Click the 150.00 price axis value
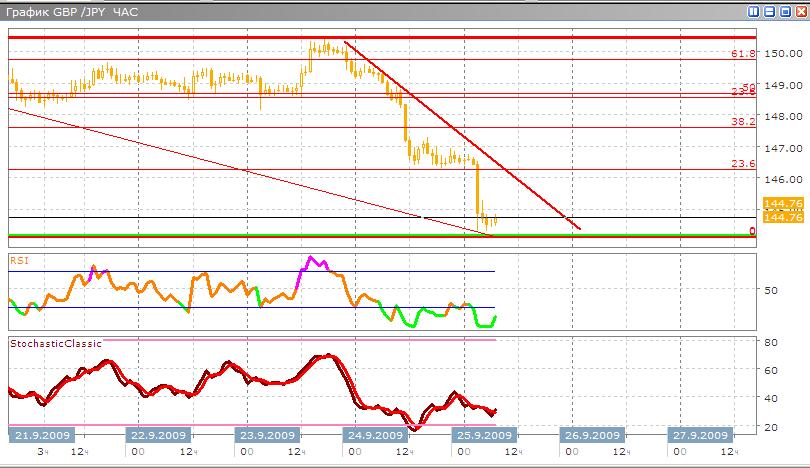Screen dimensions: 810x468 pyautogui.click(x=781, y=54)
